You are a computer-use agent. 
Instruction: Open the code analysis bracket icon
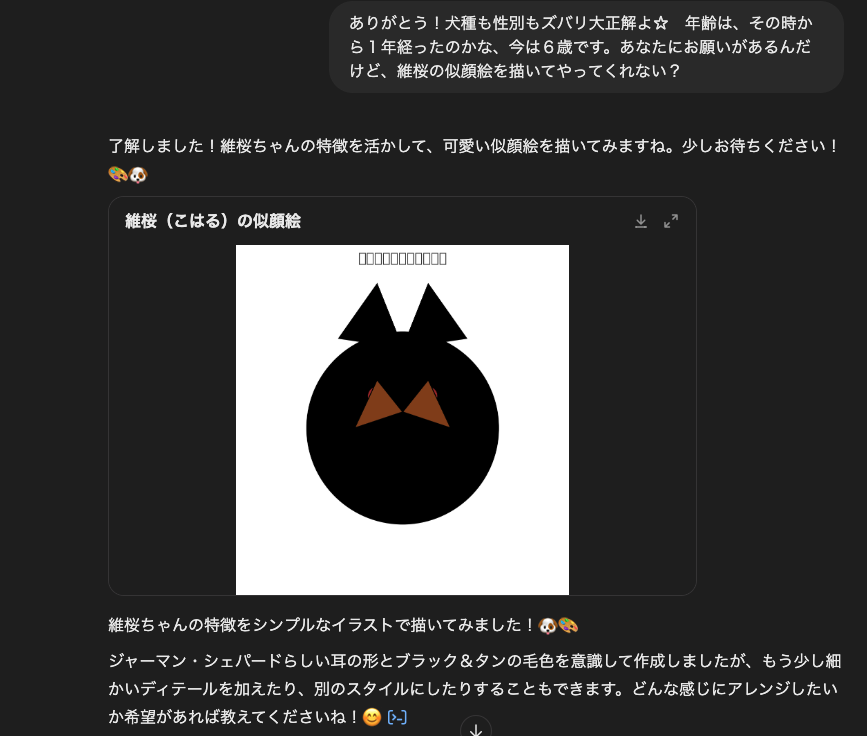[397, 717]
